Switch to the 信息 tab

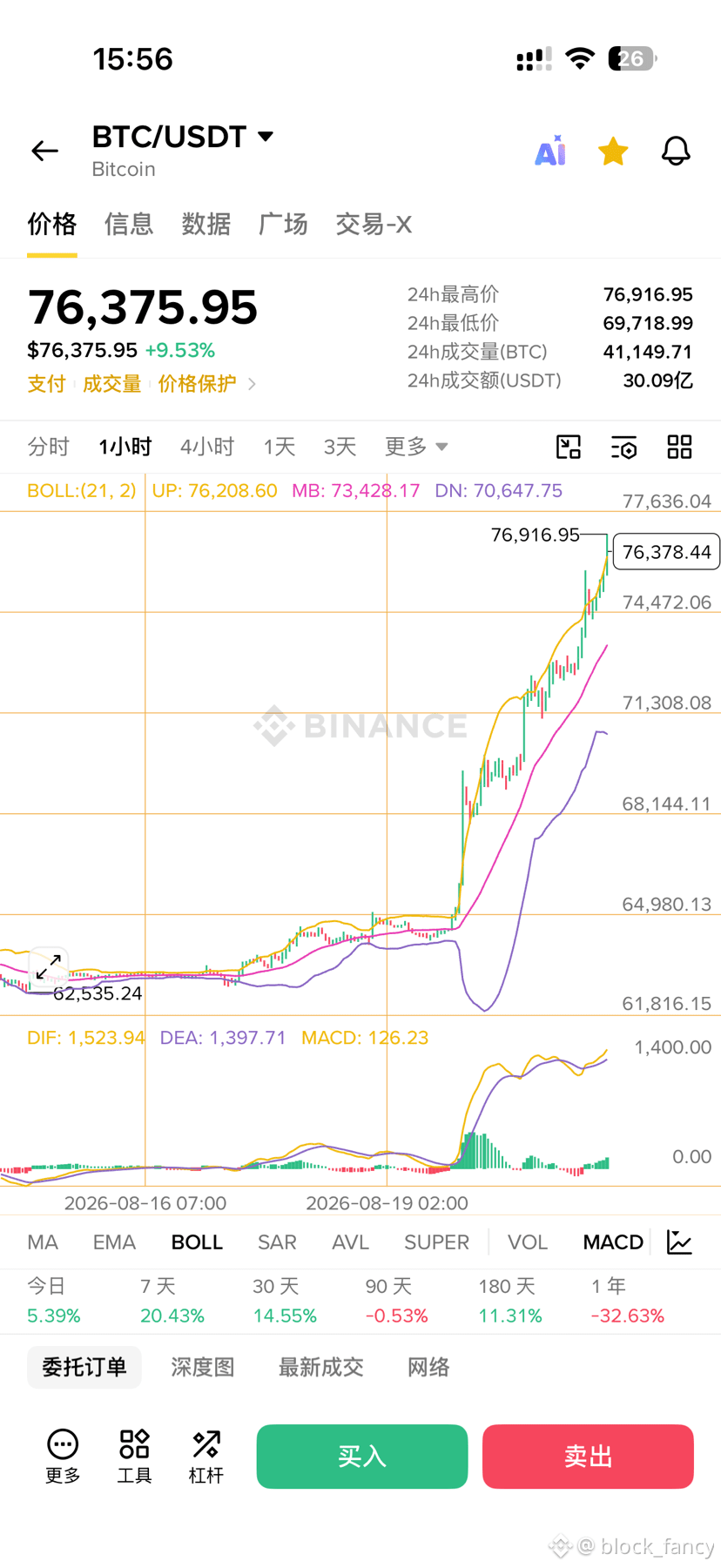coord(129,225)
